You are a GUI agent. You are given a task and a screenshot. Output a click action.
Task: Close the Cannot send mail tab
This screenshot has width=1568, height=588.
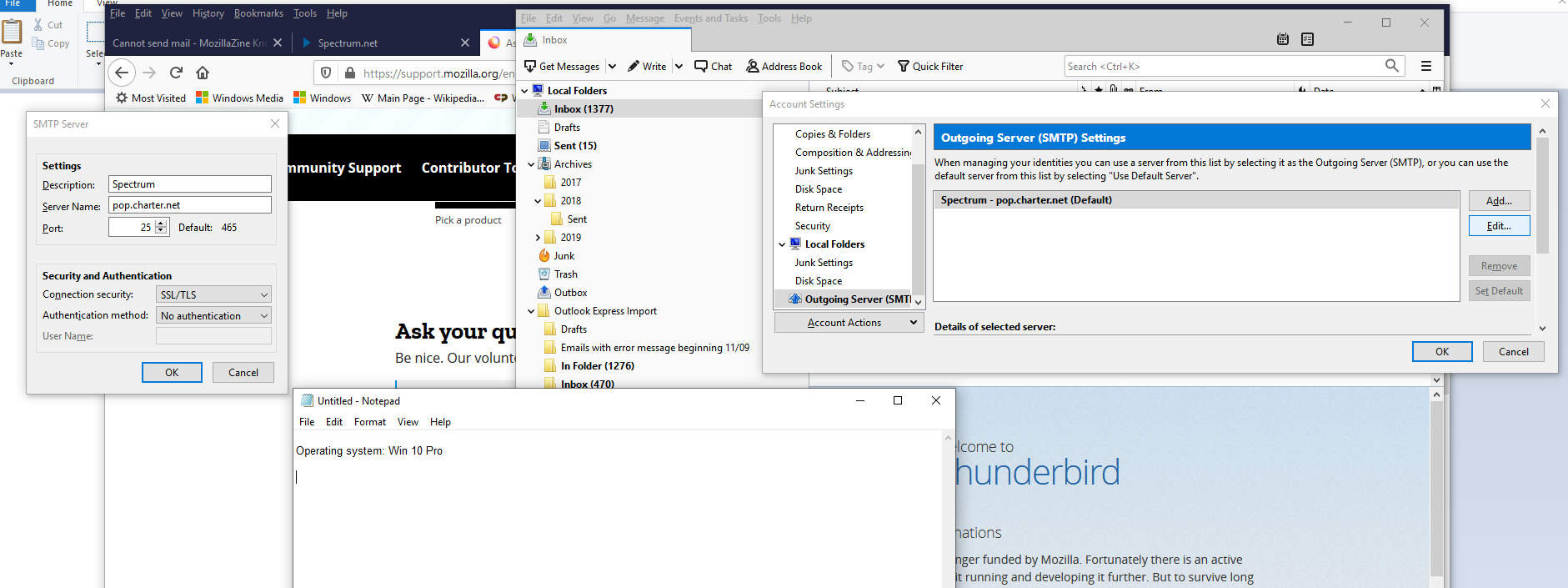[x=278, y=43]
